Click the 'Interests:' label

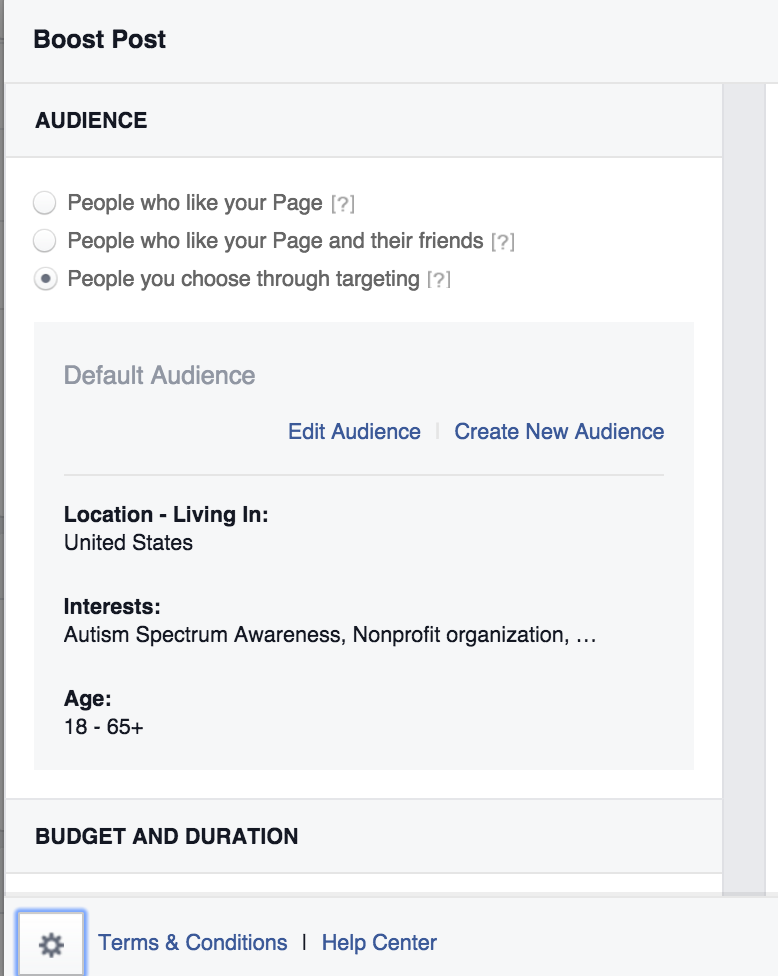[112, 606]
